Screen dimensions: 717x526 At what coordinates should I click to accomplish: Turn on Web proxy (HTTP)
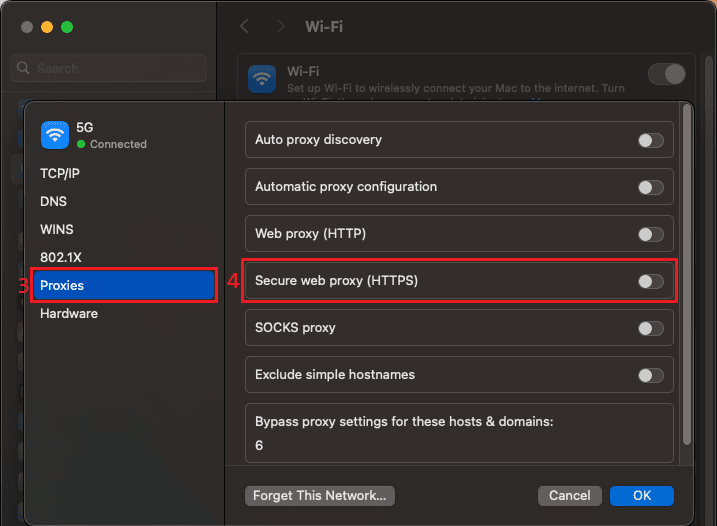coord(650,234)
